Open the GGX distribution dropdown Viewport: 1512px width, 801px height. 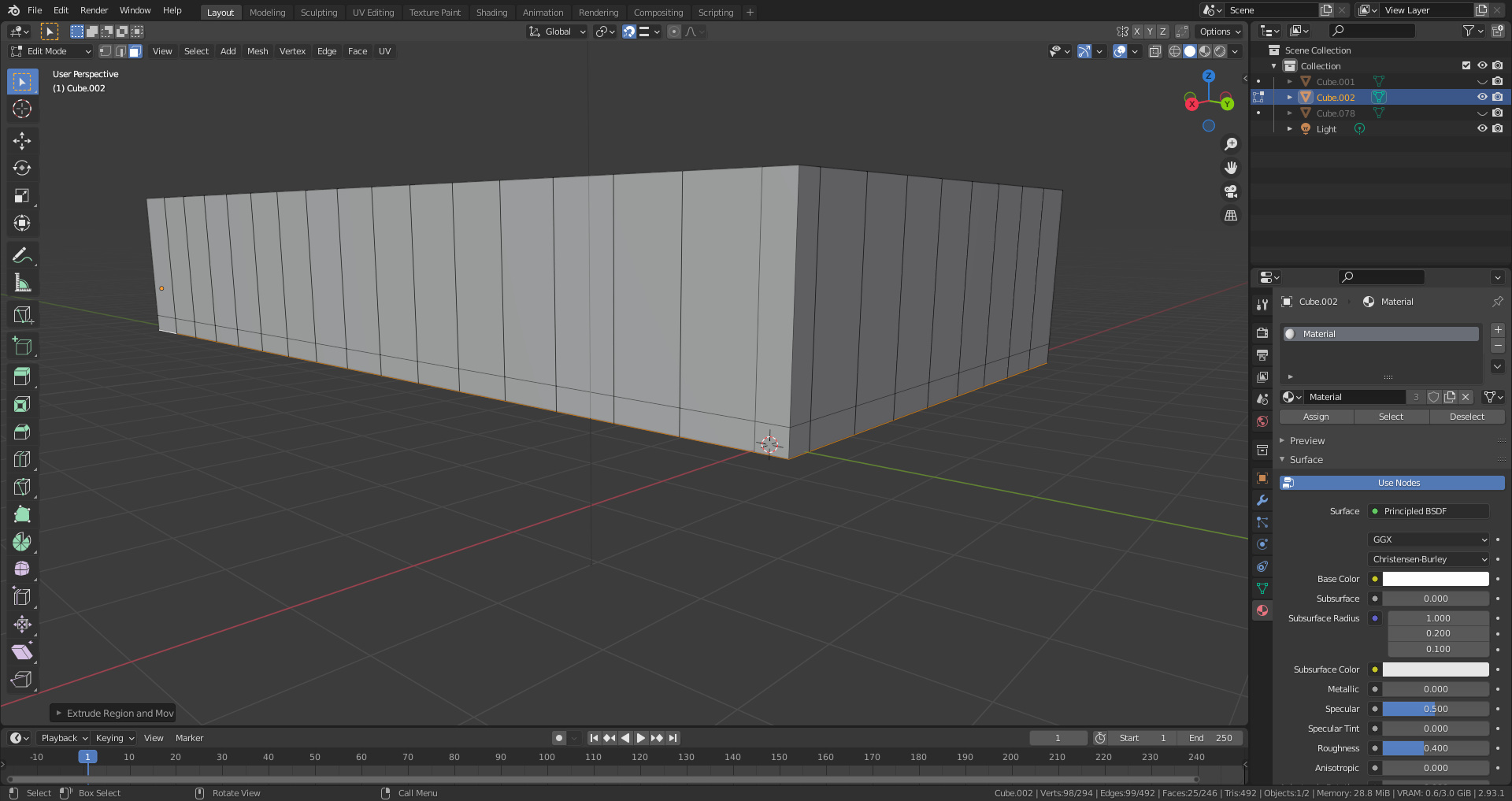[x=1429, y=540]
